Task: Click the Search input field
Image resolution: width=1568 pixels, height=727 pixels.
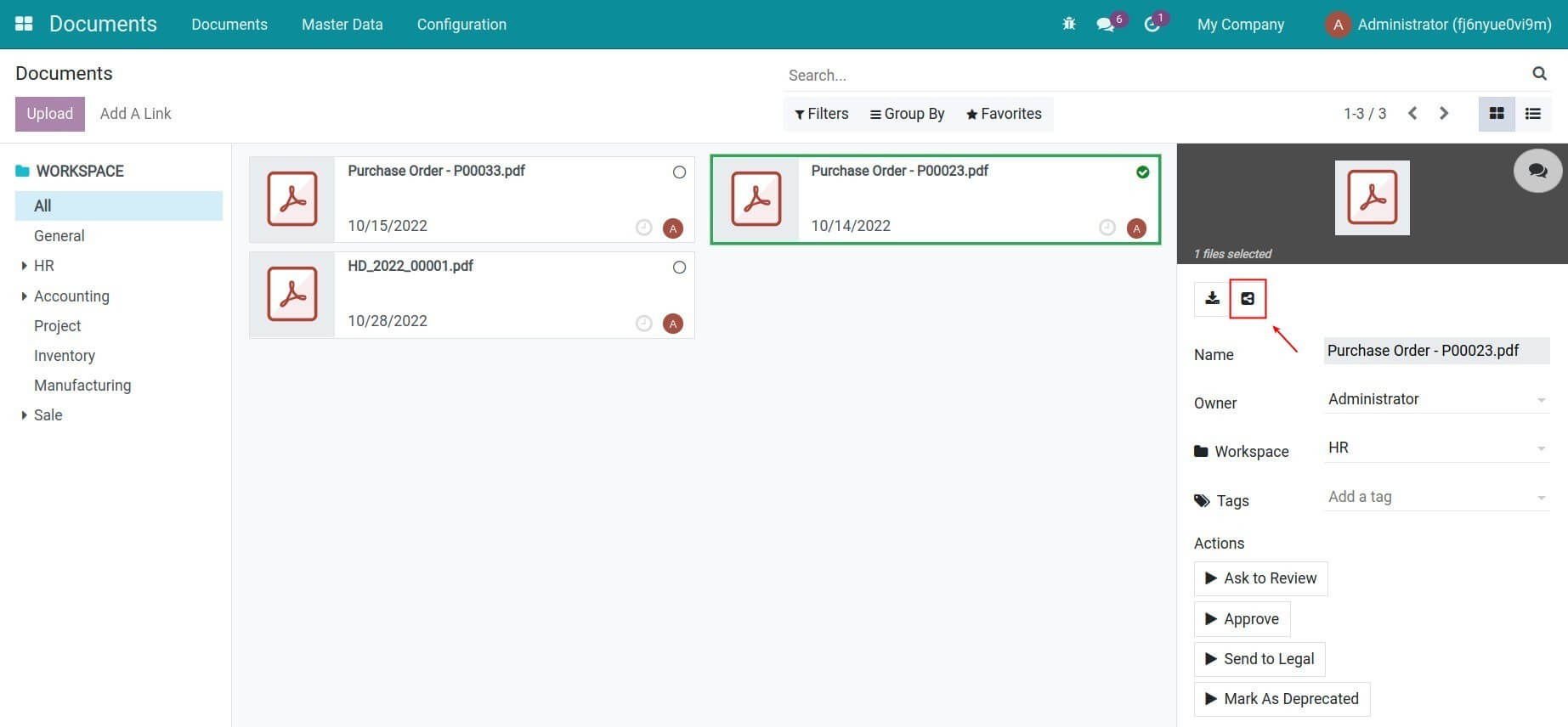Action: coord(1156,75)
